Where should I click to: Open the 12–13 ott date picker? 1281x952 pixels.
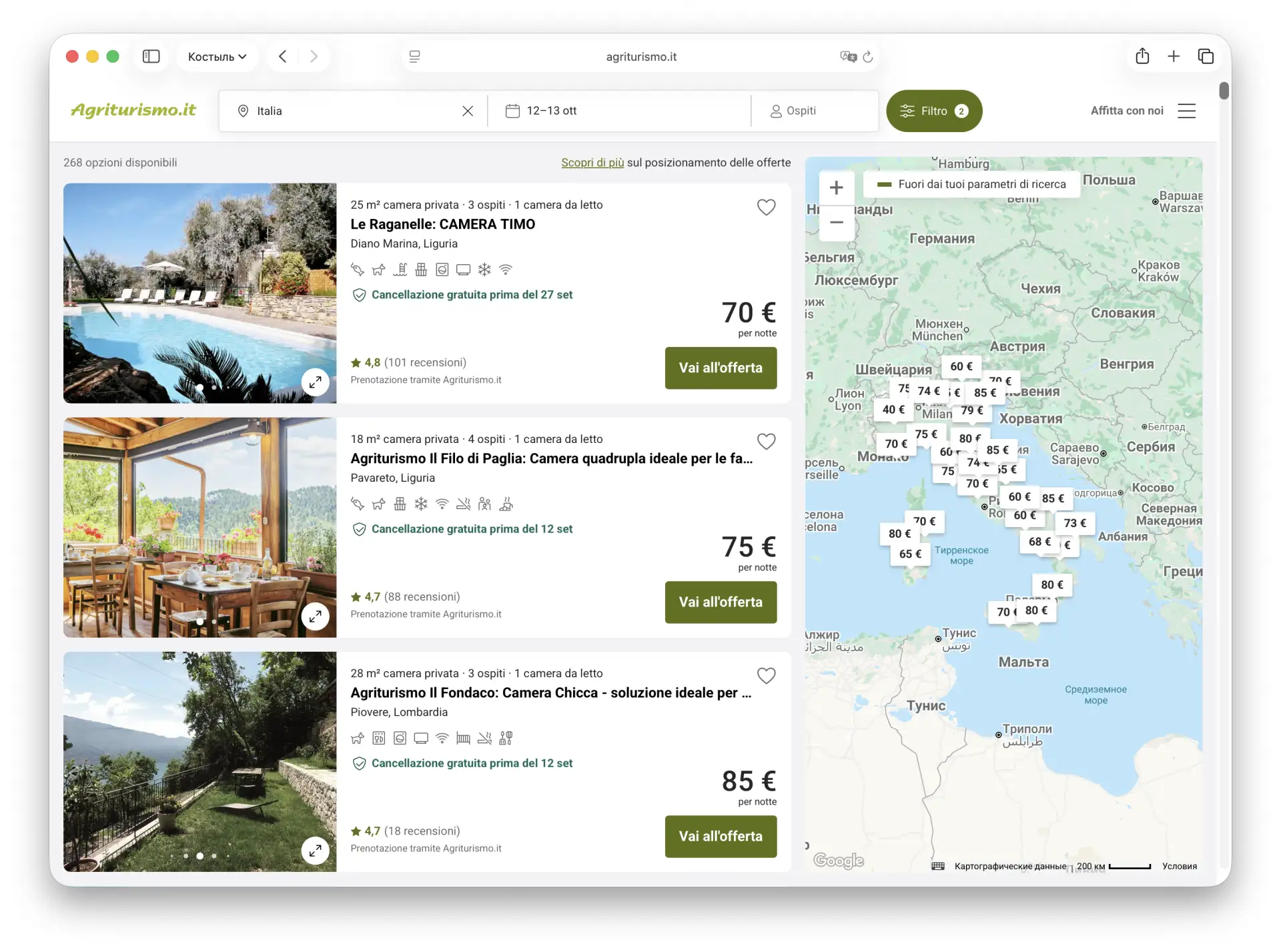[x=619, y=111]
